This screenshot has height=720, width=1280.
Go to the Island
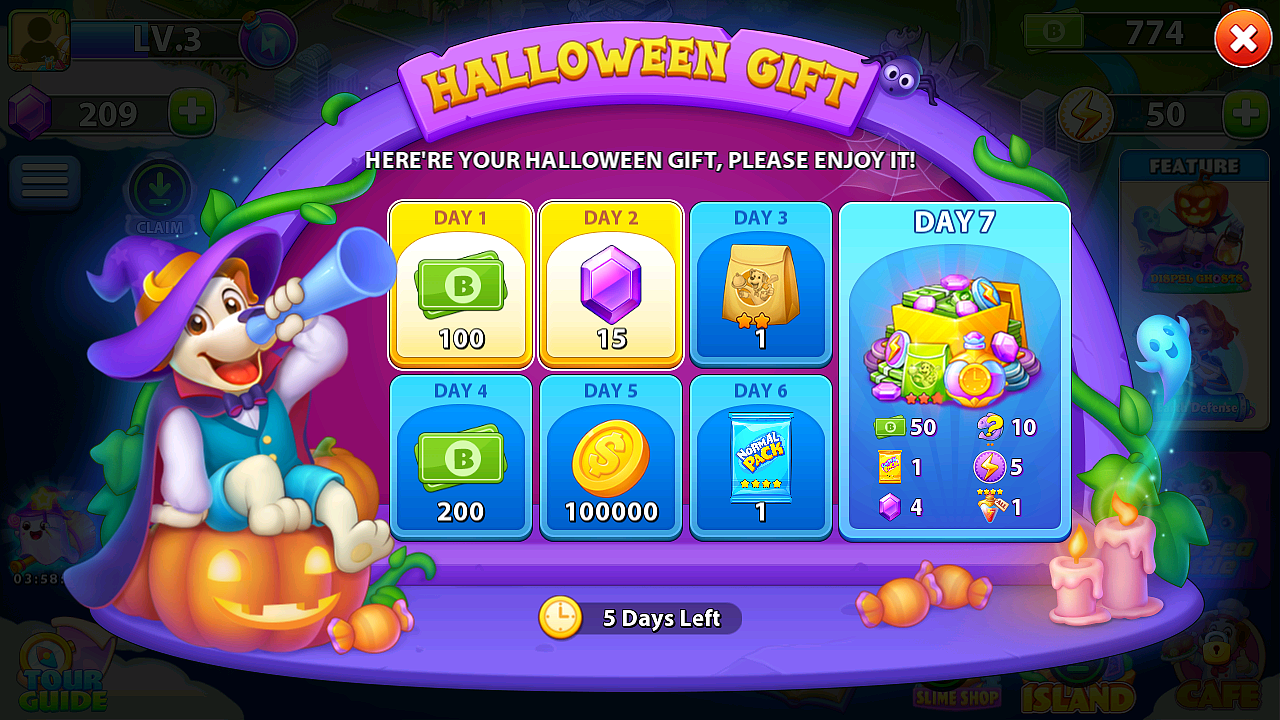[x=1078, y=690]
